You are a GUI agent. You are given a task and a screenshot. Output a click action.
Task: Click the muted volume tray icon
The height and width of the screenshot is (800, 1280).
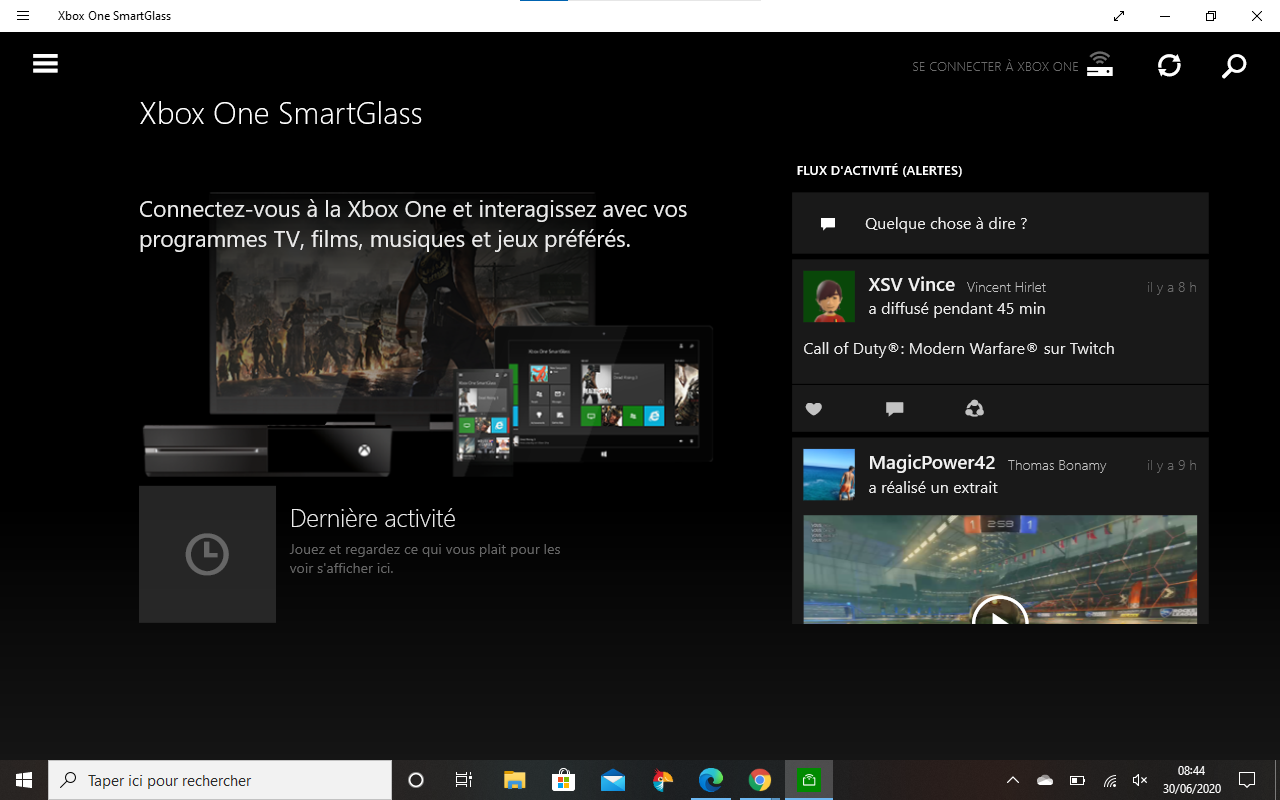coord(1140,780)
